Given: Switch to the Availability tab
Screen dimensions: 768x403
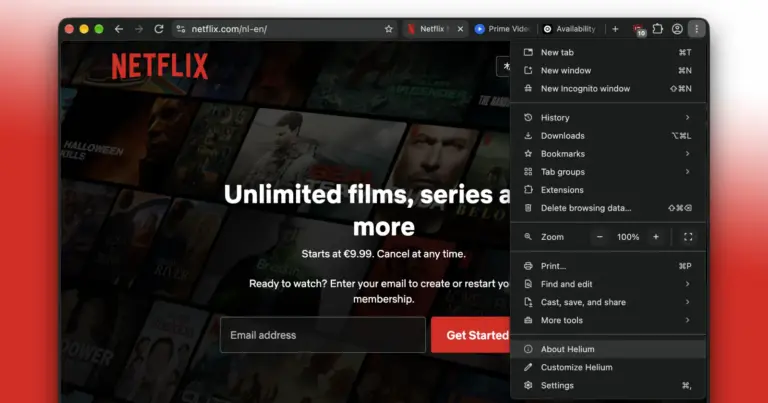Looking at the screenshot, I should 569,29.
